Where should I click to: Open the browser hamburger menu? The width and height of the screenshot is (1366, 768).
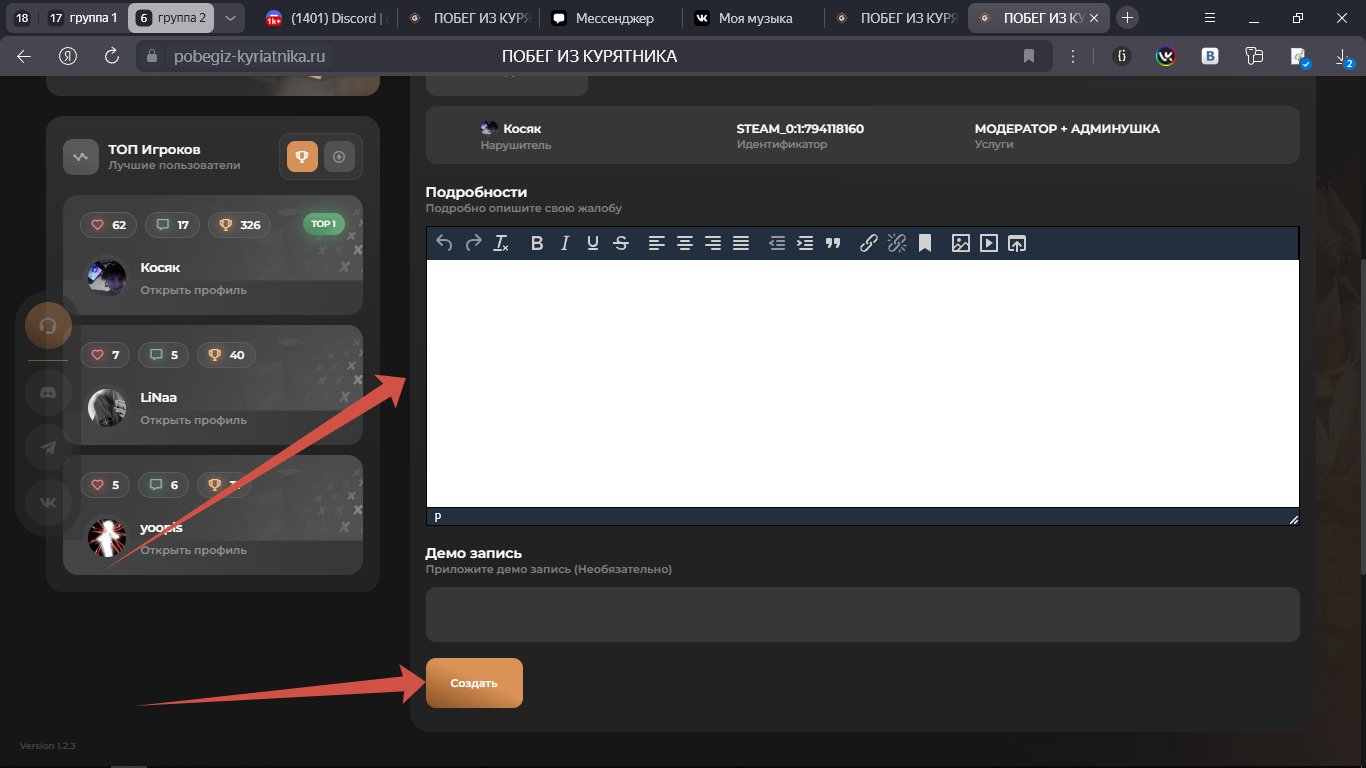pyautogui.click(x=1210, y=18)
